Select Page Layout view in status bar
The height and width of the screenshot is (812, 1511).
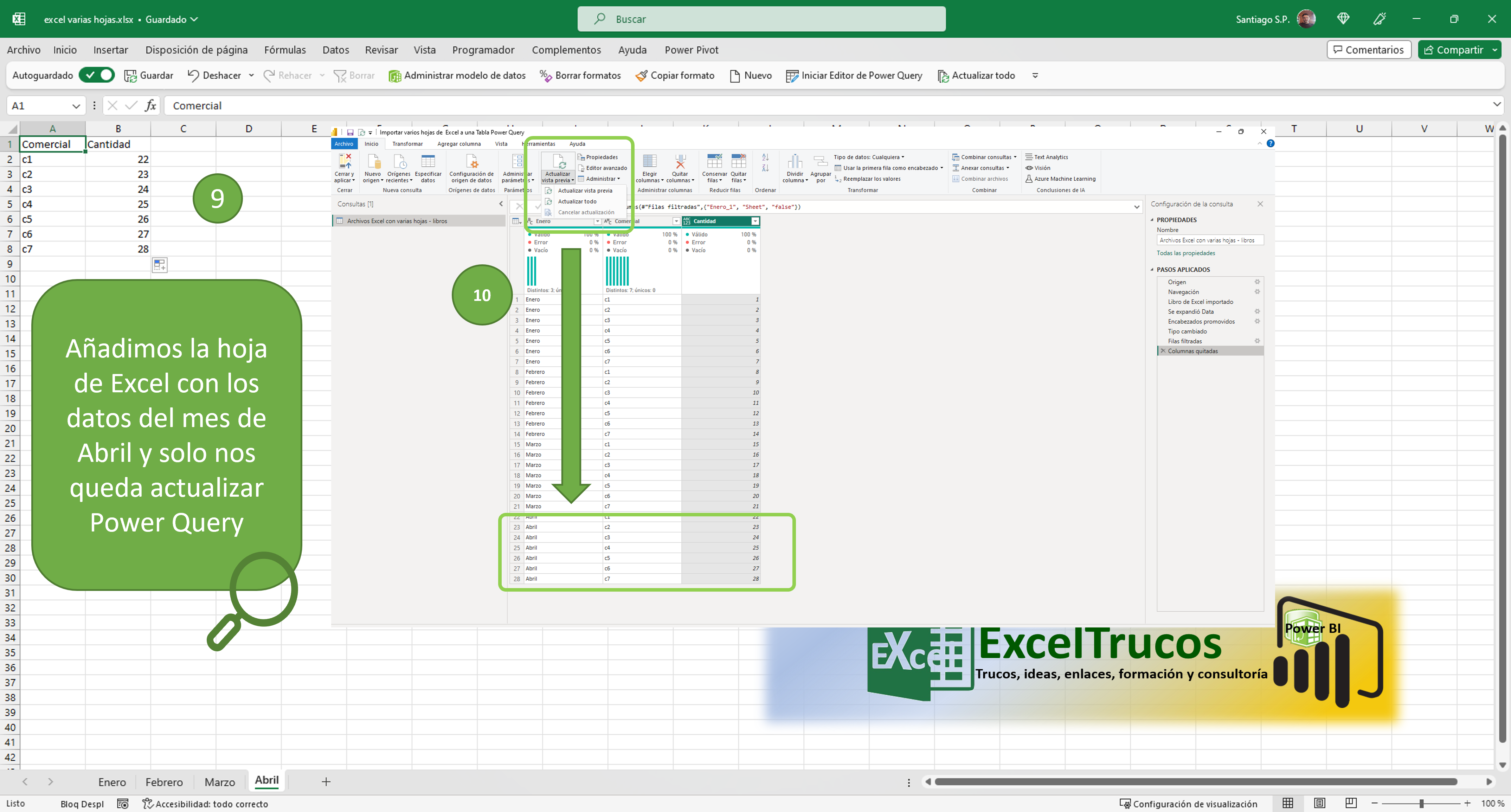1319,803
